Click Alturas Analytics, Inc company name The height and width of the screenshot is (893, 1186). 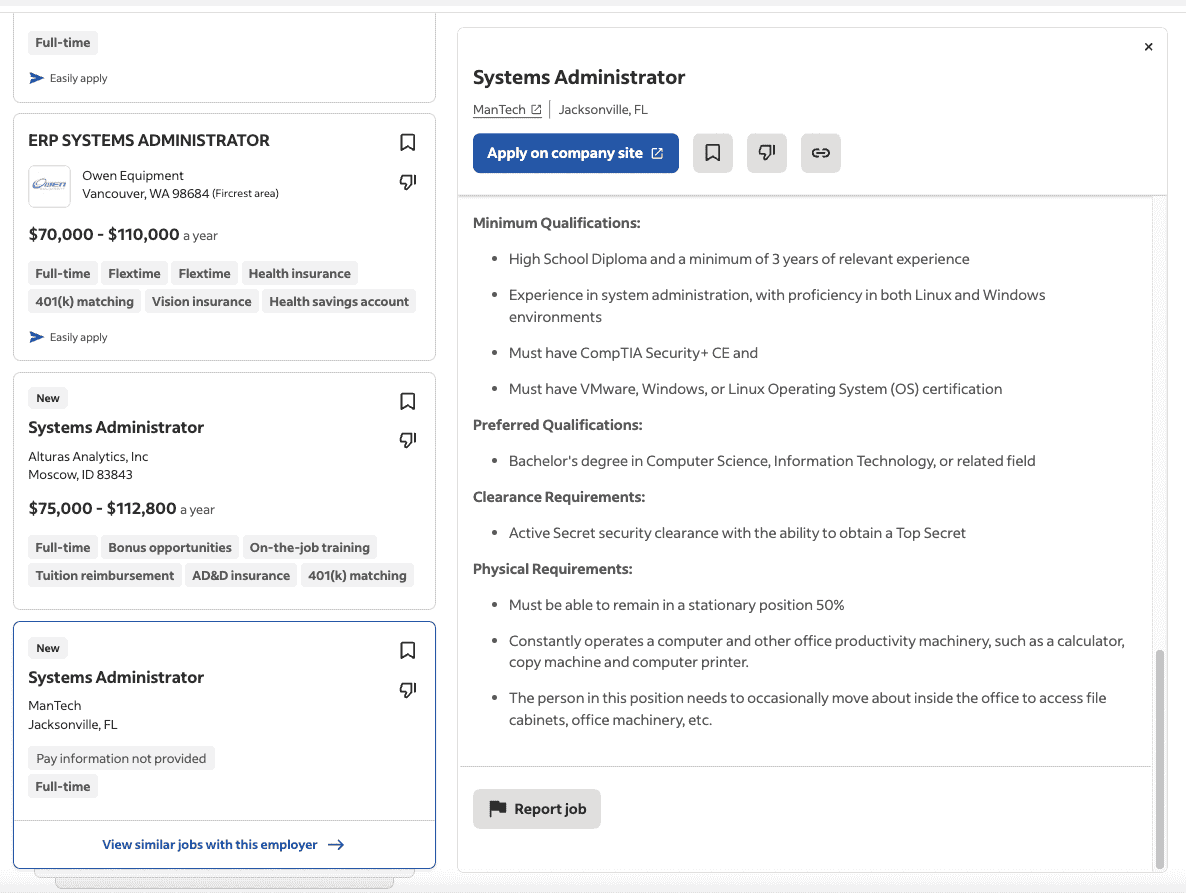click(x=88, y=457)
